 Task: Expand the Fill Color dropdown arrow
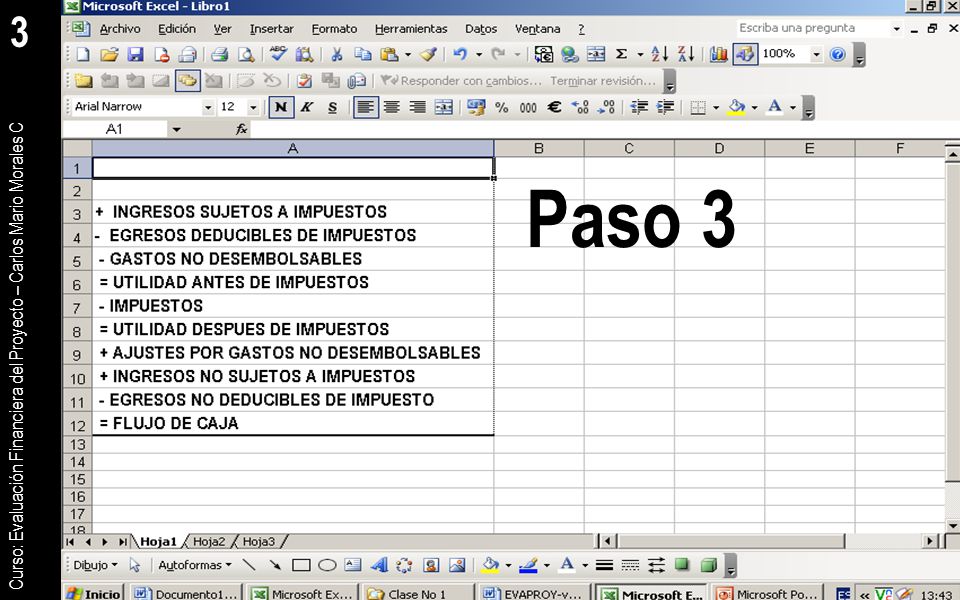coord(754,108)
